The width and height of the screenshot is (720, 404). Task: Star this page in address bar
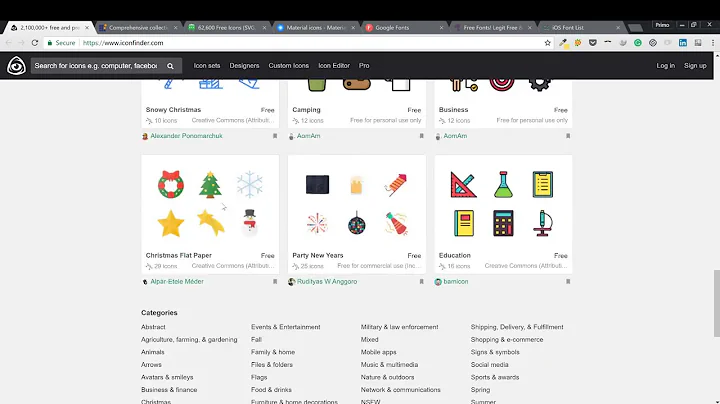(x=547, y=43)
